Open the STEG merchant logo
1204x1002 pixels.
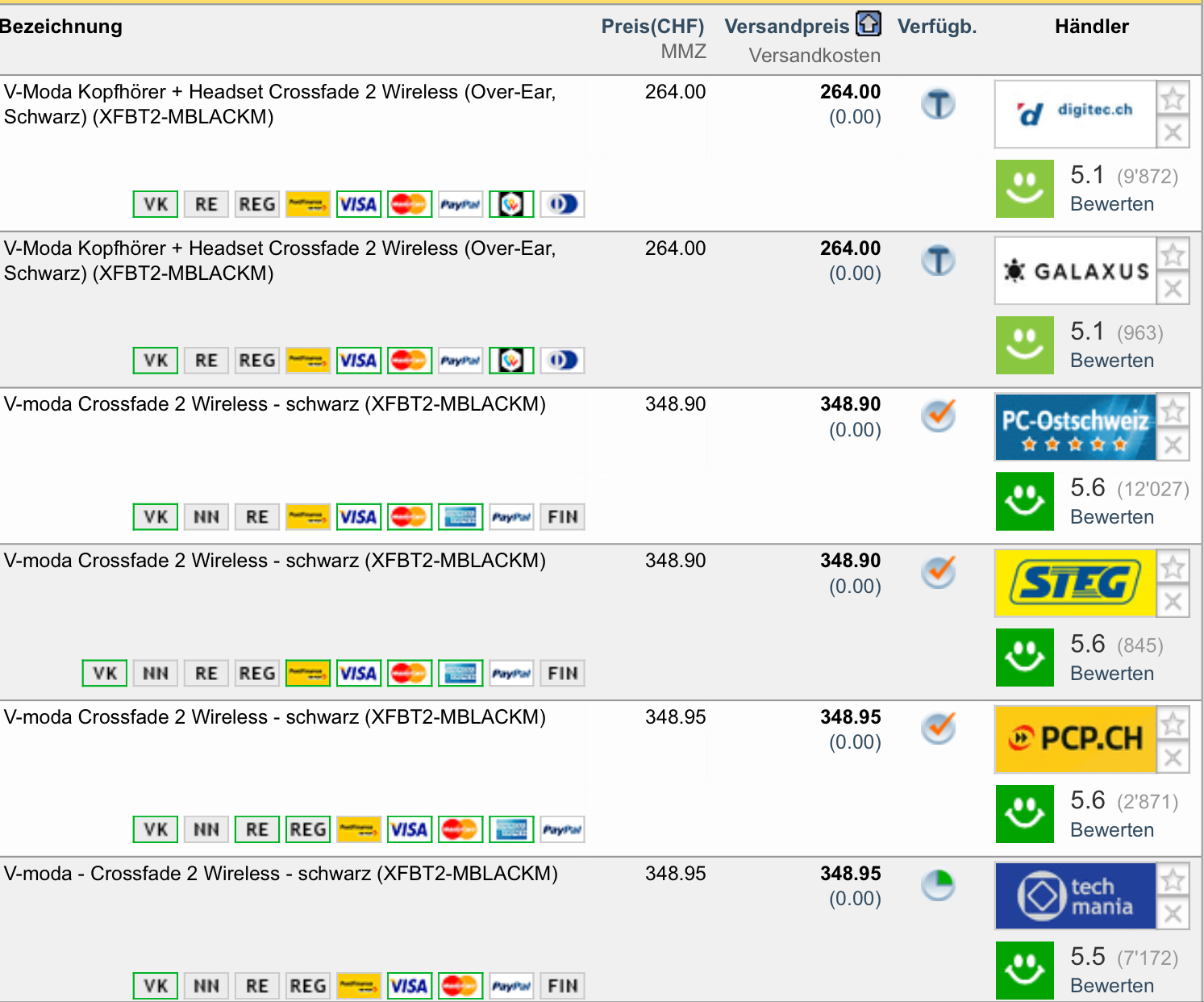pos(1075,582)
